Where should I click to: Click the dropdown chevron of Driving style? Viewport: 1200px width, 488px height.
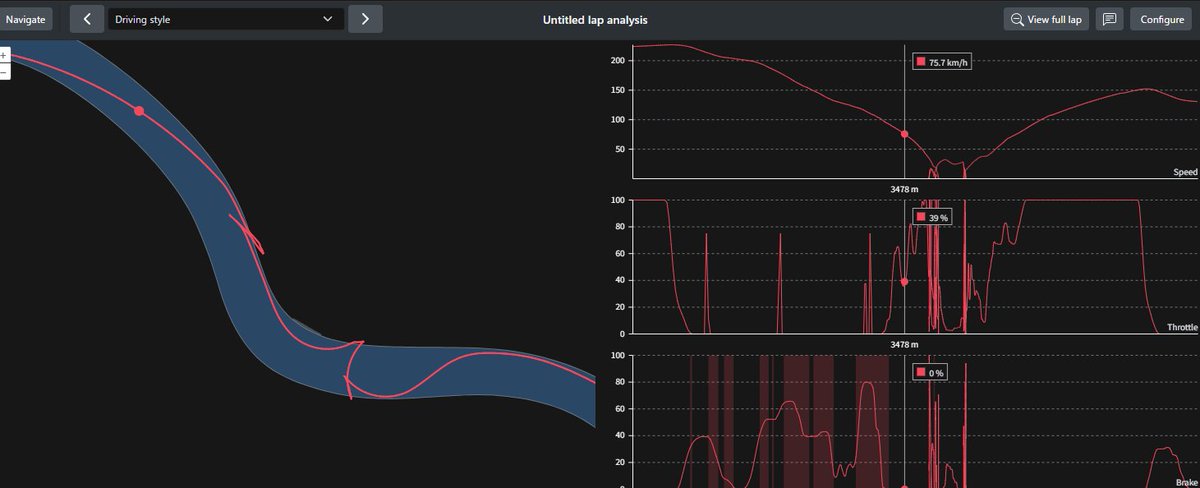pos(328,19)
